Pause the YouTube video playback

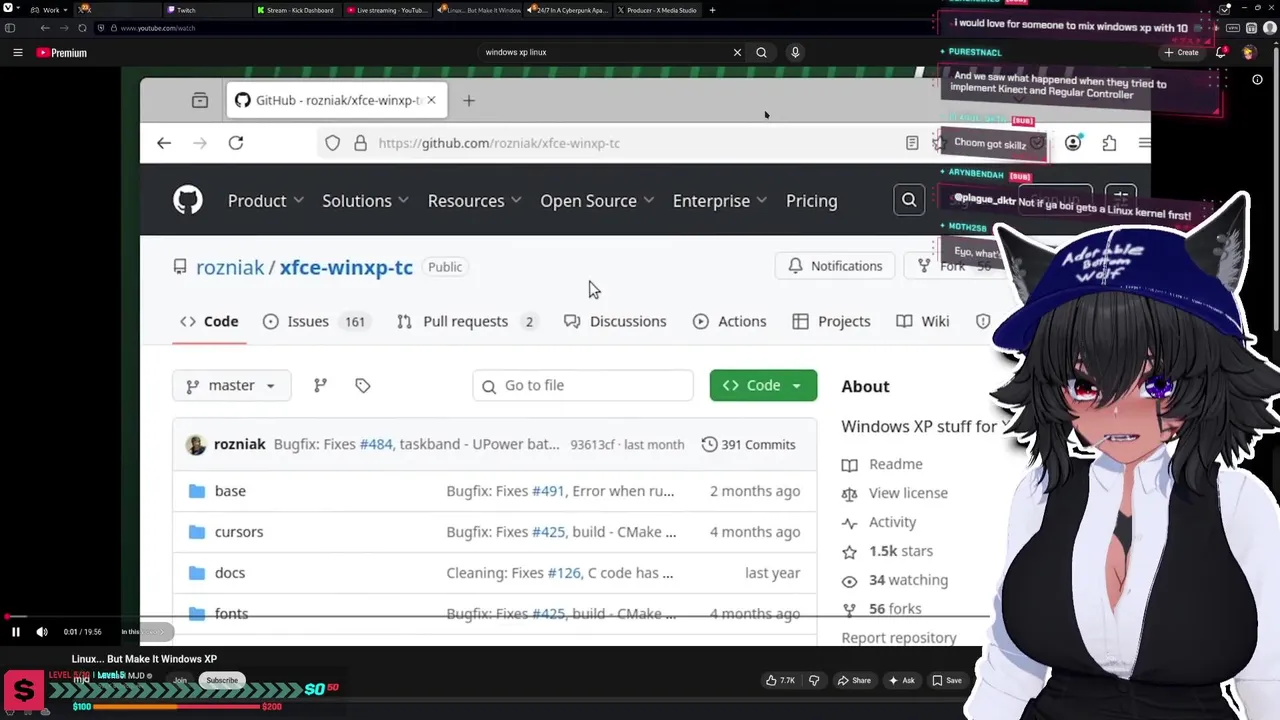pos(16,632)
